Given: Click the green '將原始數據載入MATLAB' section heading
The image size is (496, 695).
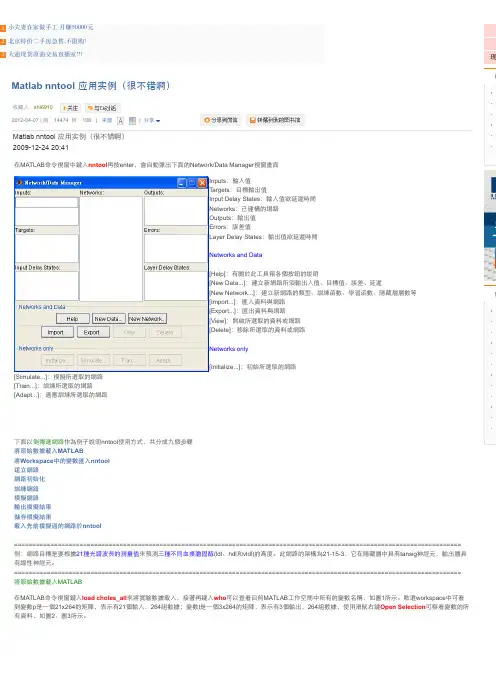Looking at the screenshot, I should (x=48, y=582).
